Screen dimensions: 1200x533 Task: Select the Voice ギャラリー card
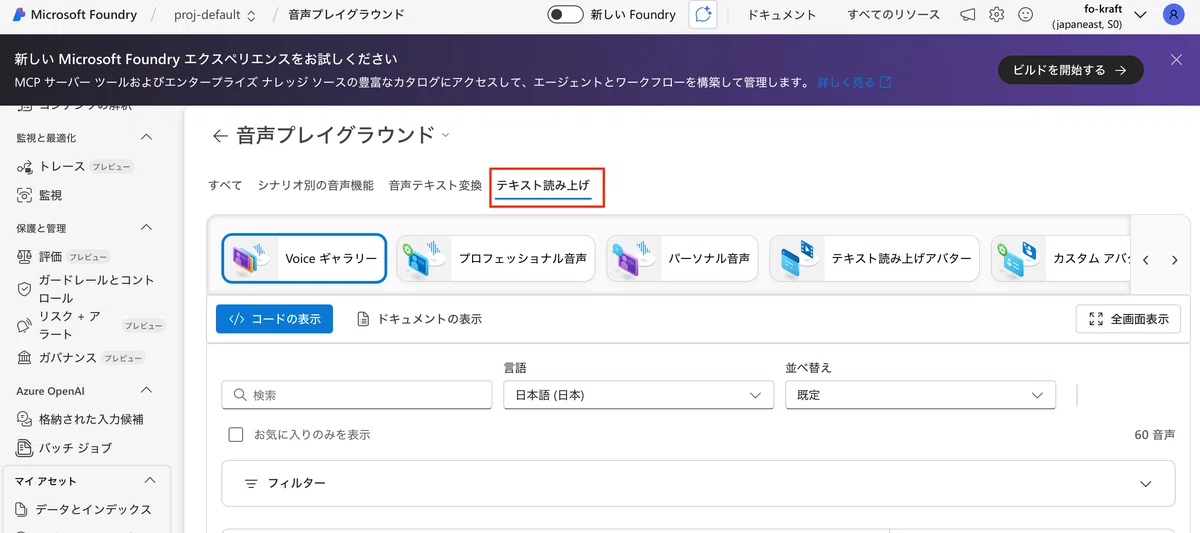click(304, 258)
